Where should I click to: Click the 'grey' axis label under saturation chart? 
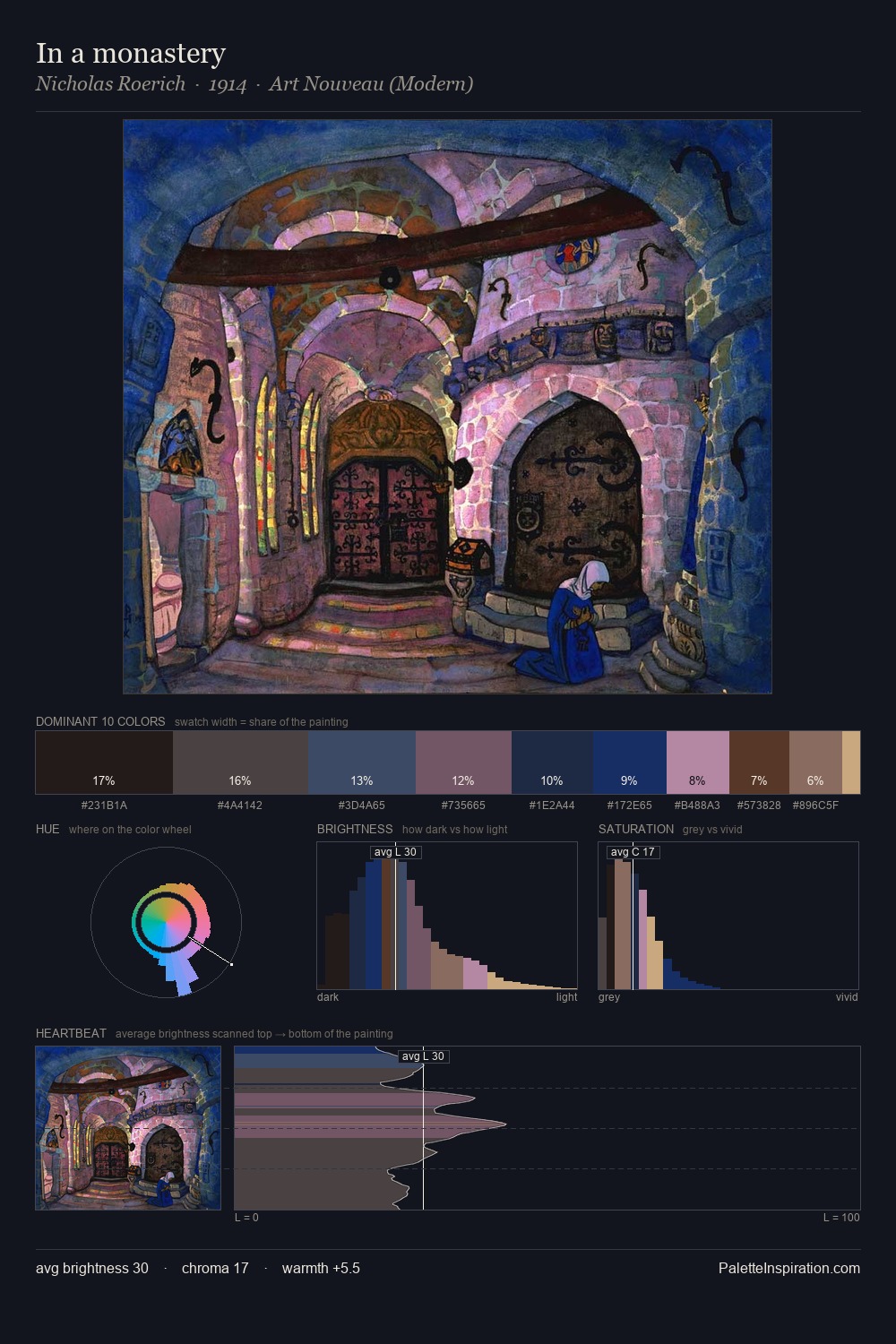tap(609, 996)
